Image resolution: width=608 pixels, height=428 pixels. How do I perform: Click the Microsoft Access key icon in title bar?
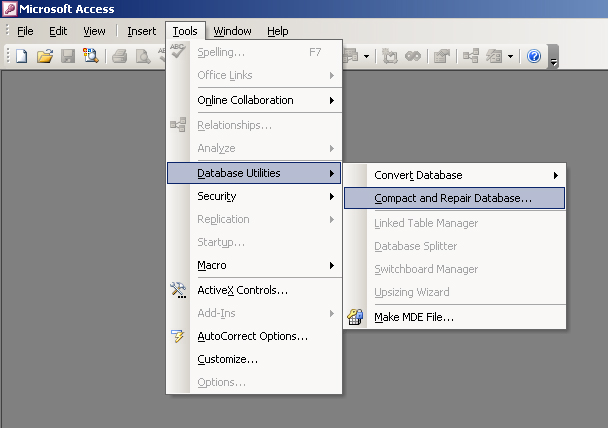[x=10, y=10]
